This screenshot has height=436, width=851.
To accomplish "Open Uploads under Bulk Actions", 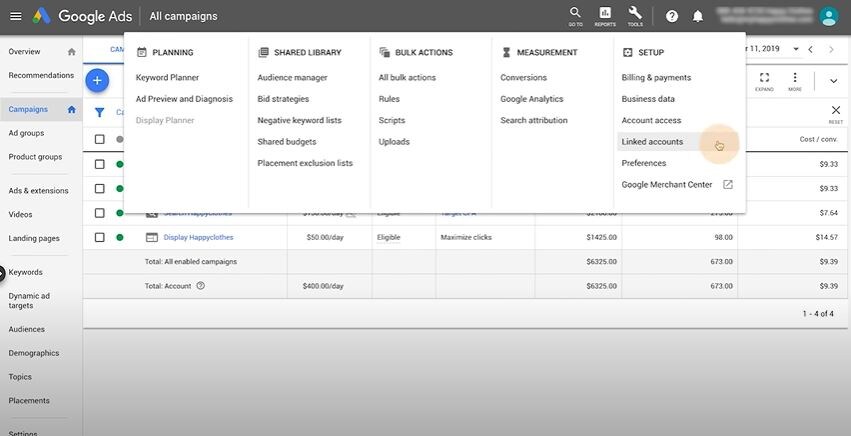I will tap(394, 142).
